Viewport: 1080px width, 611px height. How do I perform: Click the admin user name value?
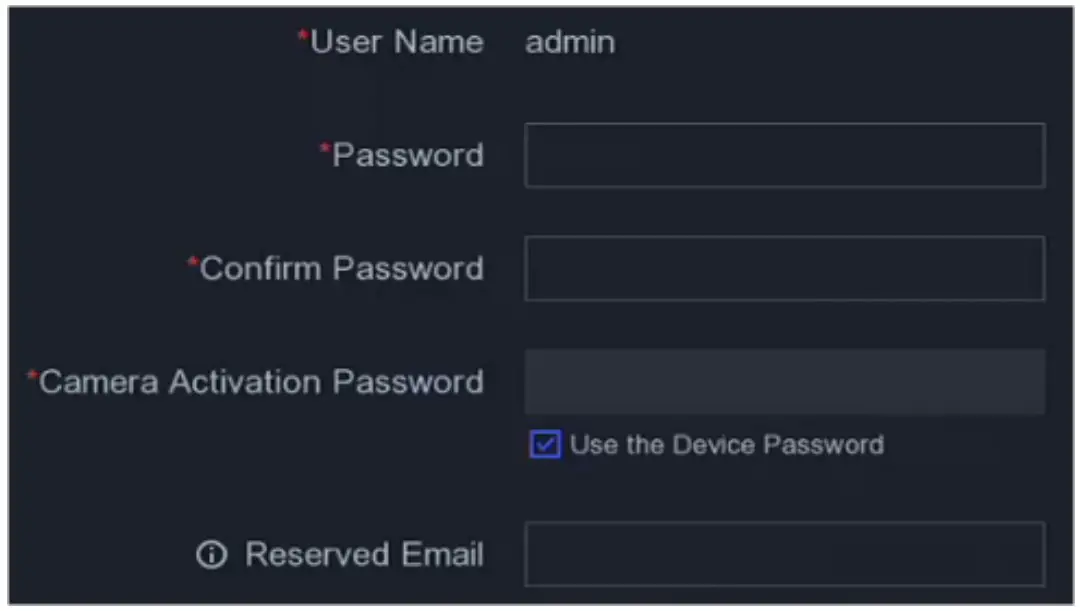[570, 42]
